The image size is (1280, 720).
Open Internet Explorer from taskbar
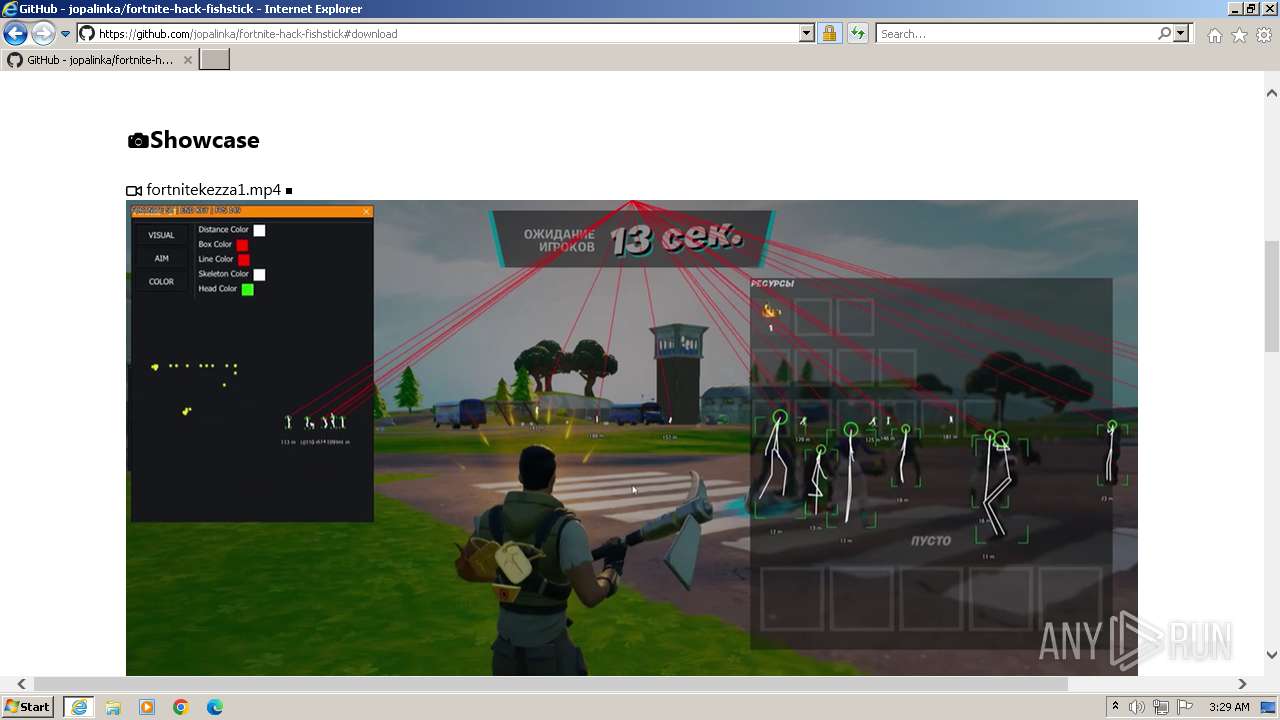78,707
